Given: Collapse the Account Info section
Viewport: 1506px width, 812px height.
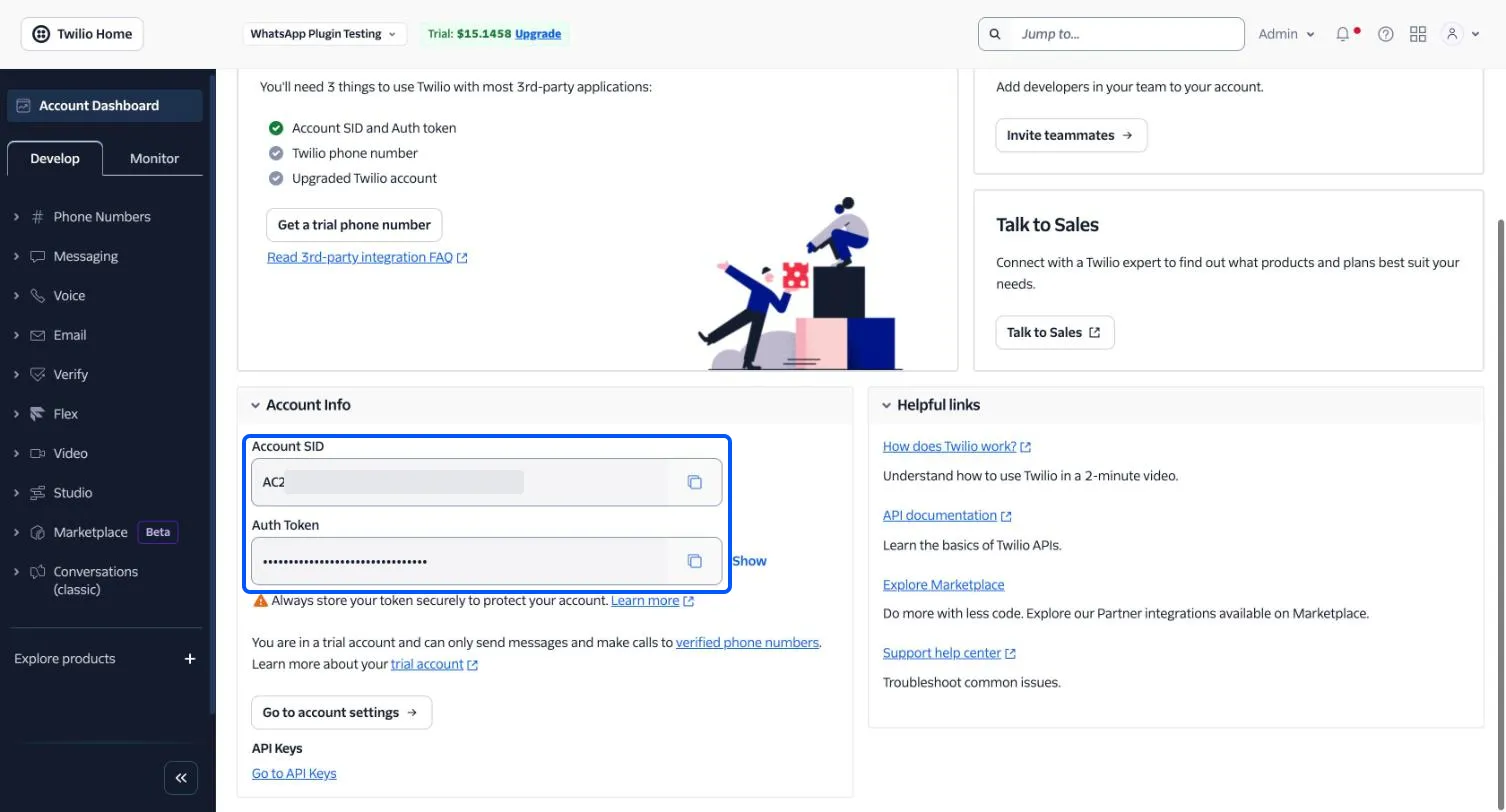Looking at the screenshot, I should click(x=256, y=405).
